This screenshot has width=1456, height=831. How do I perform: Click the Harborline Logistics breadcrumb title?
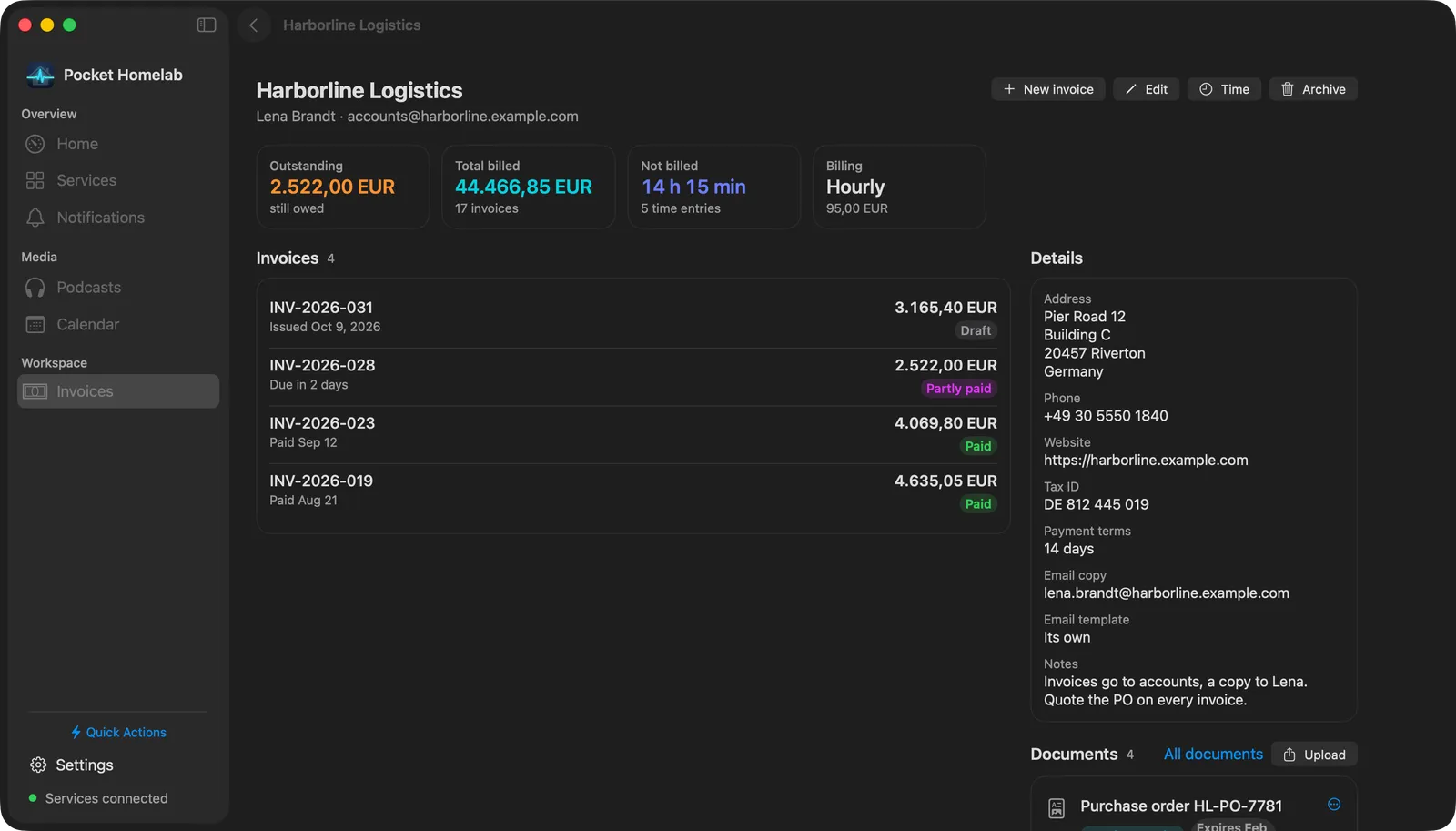click(x=352, y=25)
